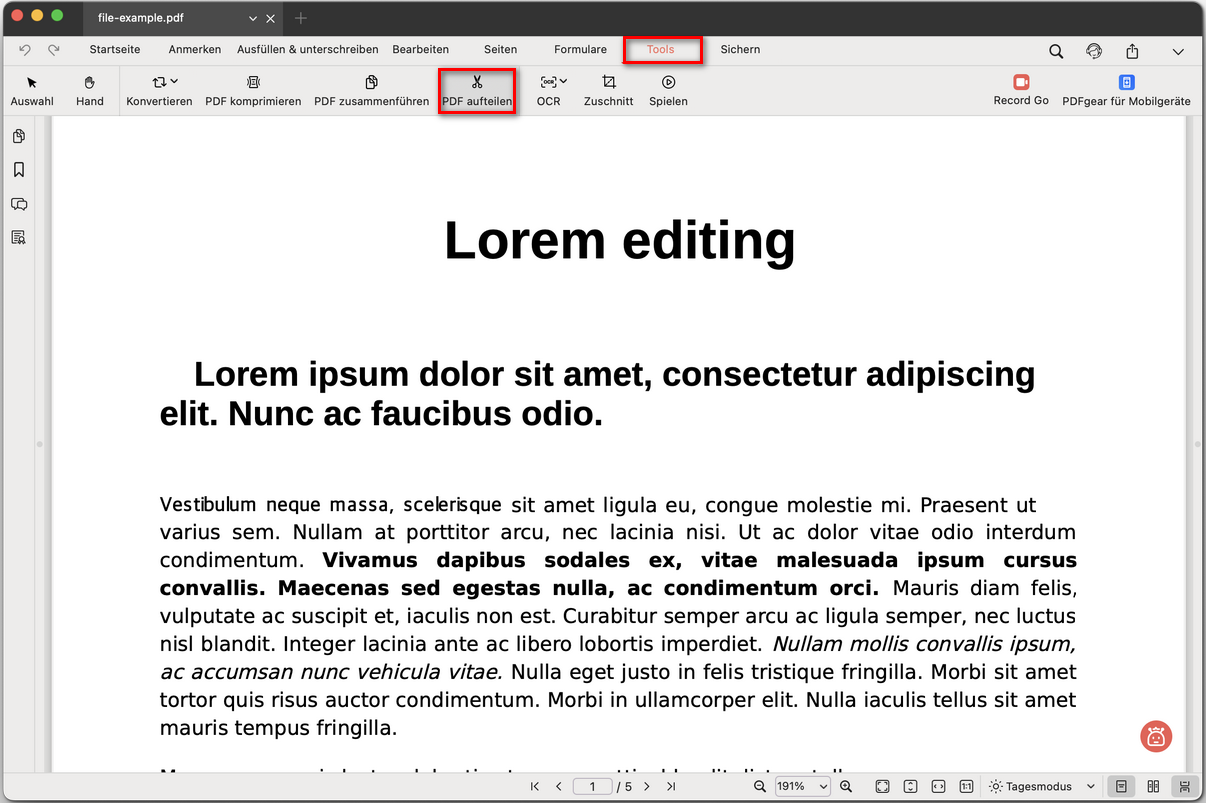The height and width of the screenshot is (803, 1206).
Task: Switch to the Hand tool
Action: 90,90
